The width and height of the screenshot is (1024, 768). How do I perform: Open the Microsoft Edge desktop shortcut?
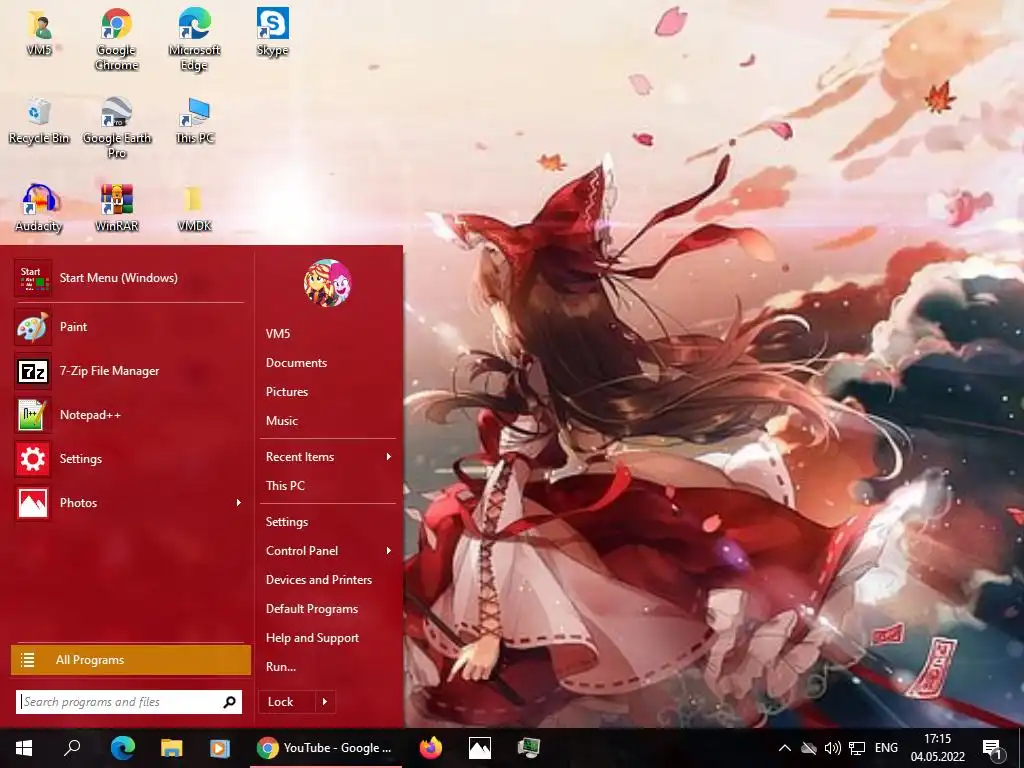click(x=194, y=39)
